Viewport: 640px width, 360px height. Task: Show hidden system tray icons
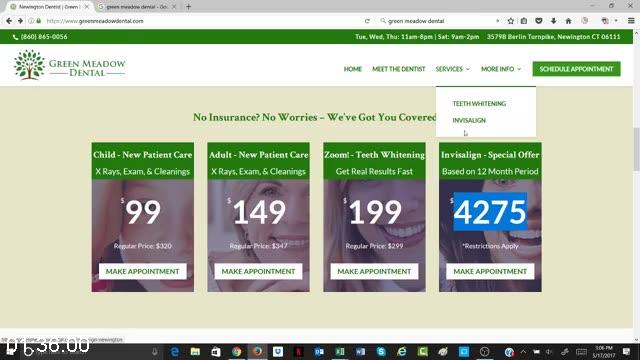click(523, 351)
